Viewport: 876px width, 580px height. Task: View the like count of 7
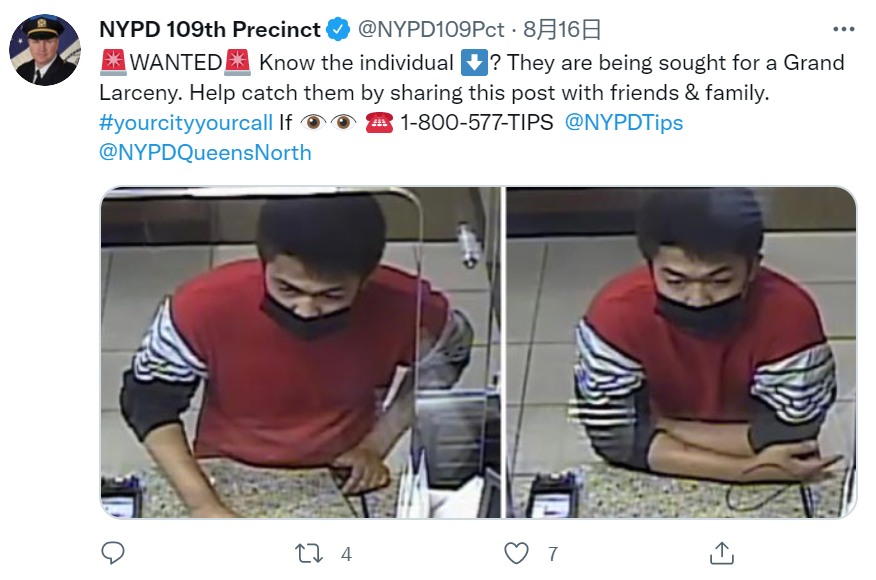coord(553,554)
